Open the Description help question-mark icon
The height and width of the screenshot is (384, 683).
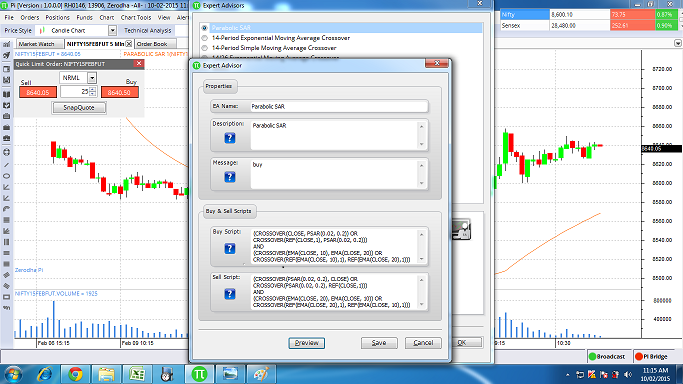(x=230, y=138)
